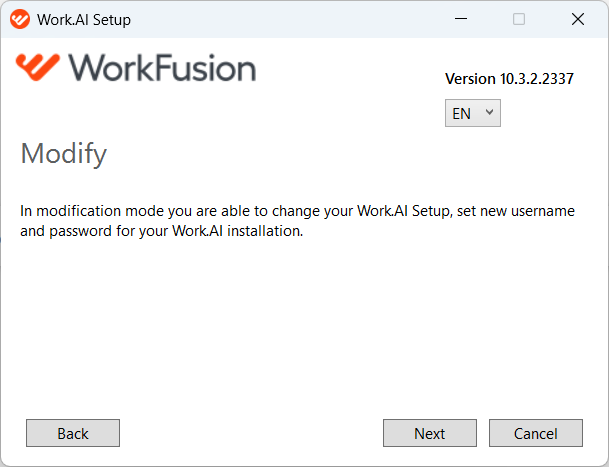Click the Work.AI Setup title text
This screenshot has height=467, width=609.
[x=84, y=19]
